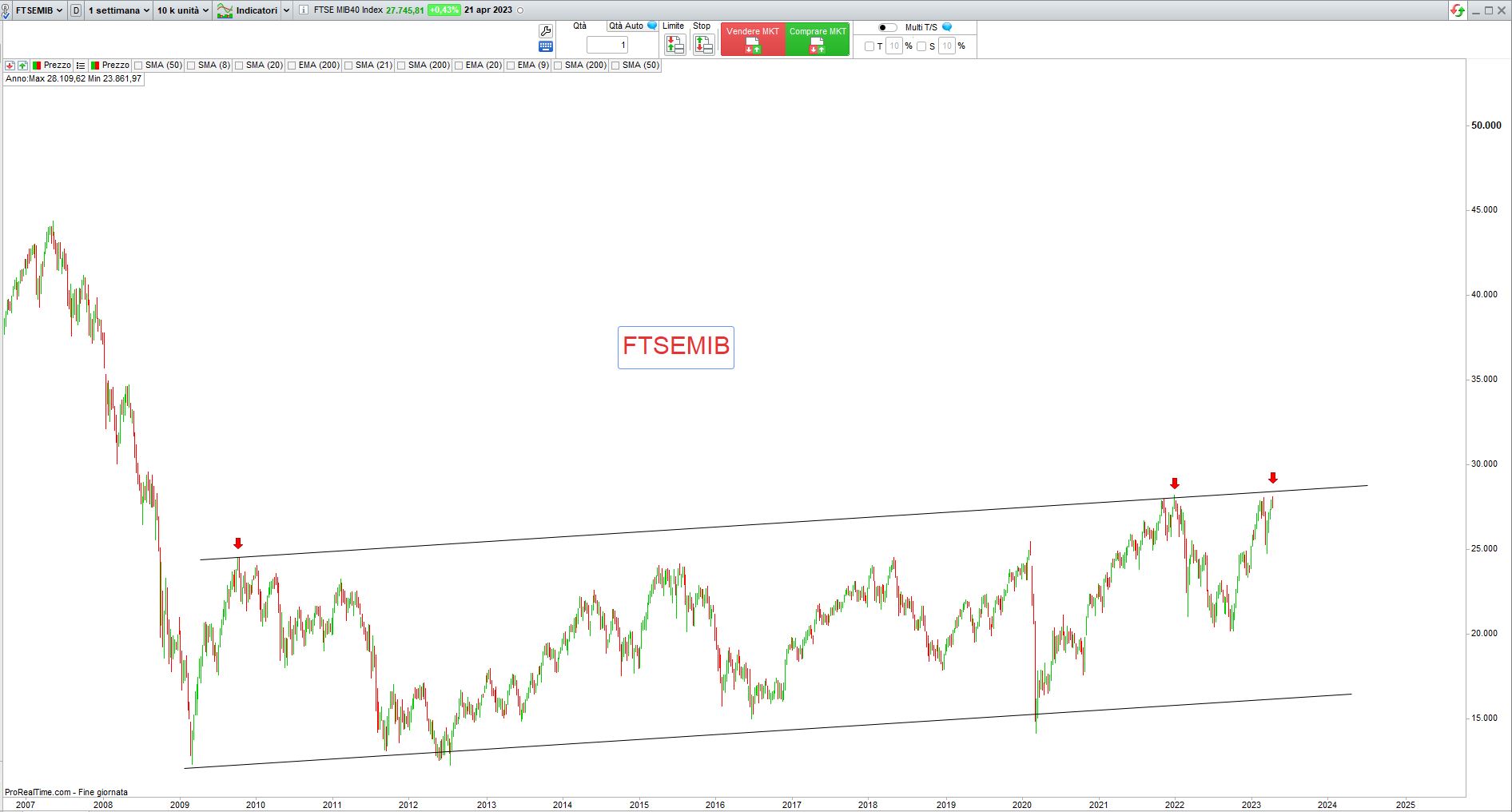
Task: Click the date 21 apr 2023
Action: [488, 10]
